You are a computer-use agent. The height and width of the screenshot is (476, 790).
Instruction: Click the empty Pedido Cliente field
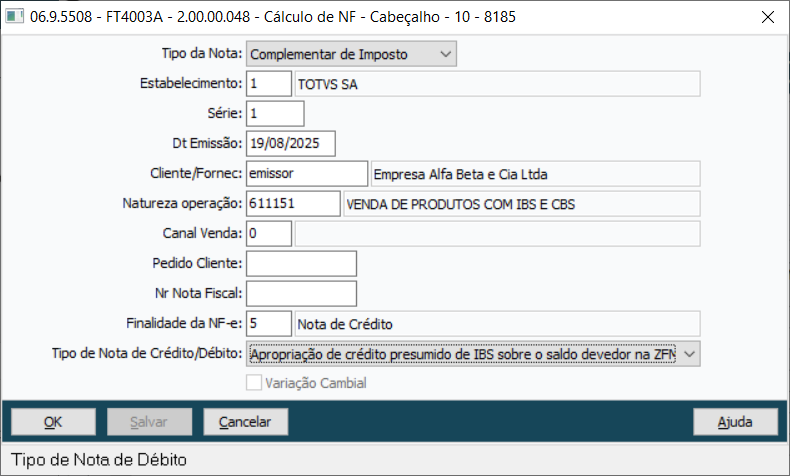pos(301,263)
